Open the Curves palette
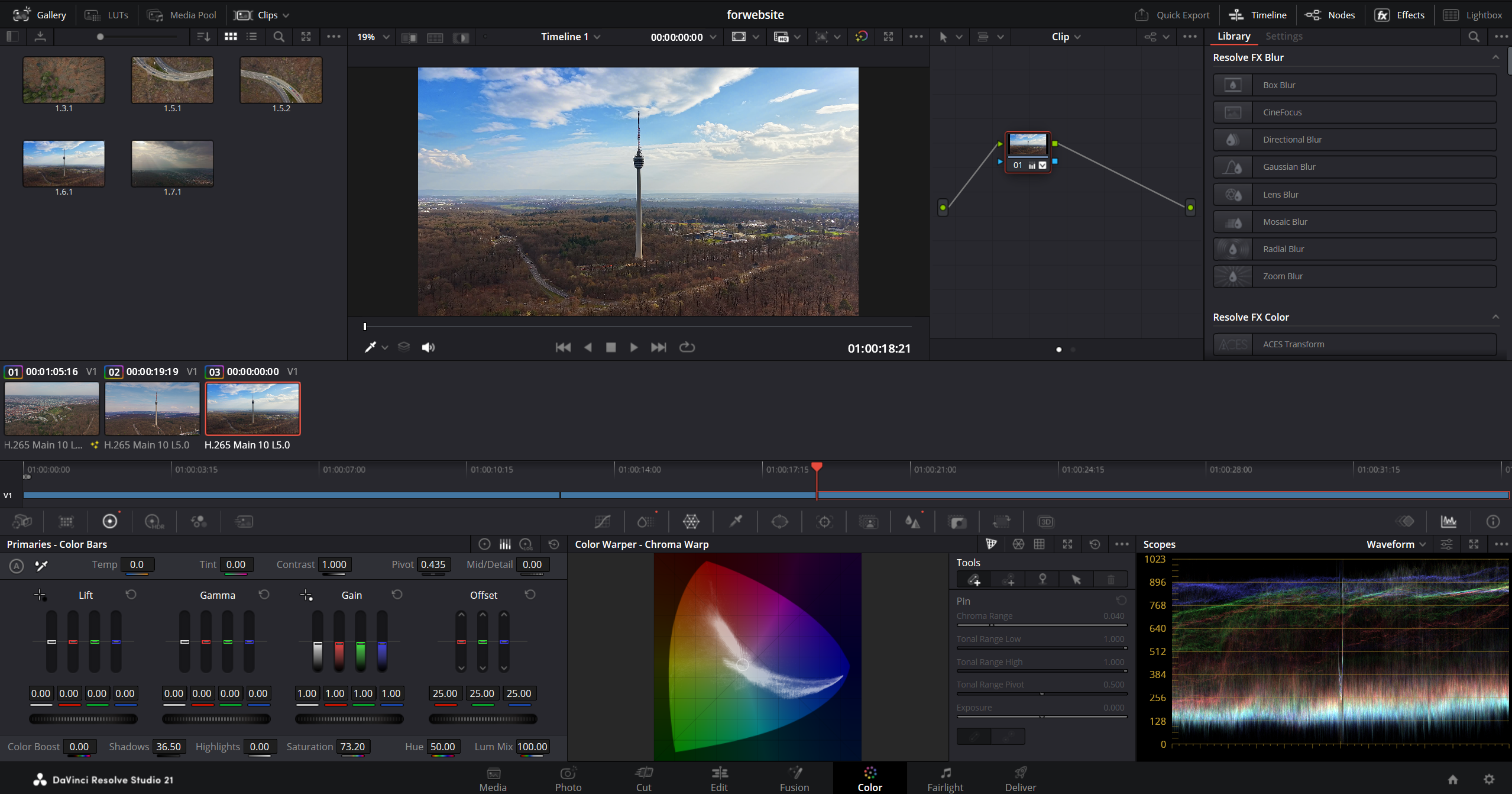1512x794 pixels. 603,521
